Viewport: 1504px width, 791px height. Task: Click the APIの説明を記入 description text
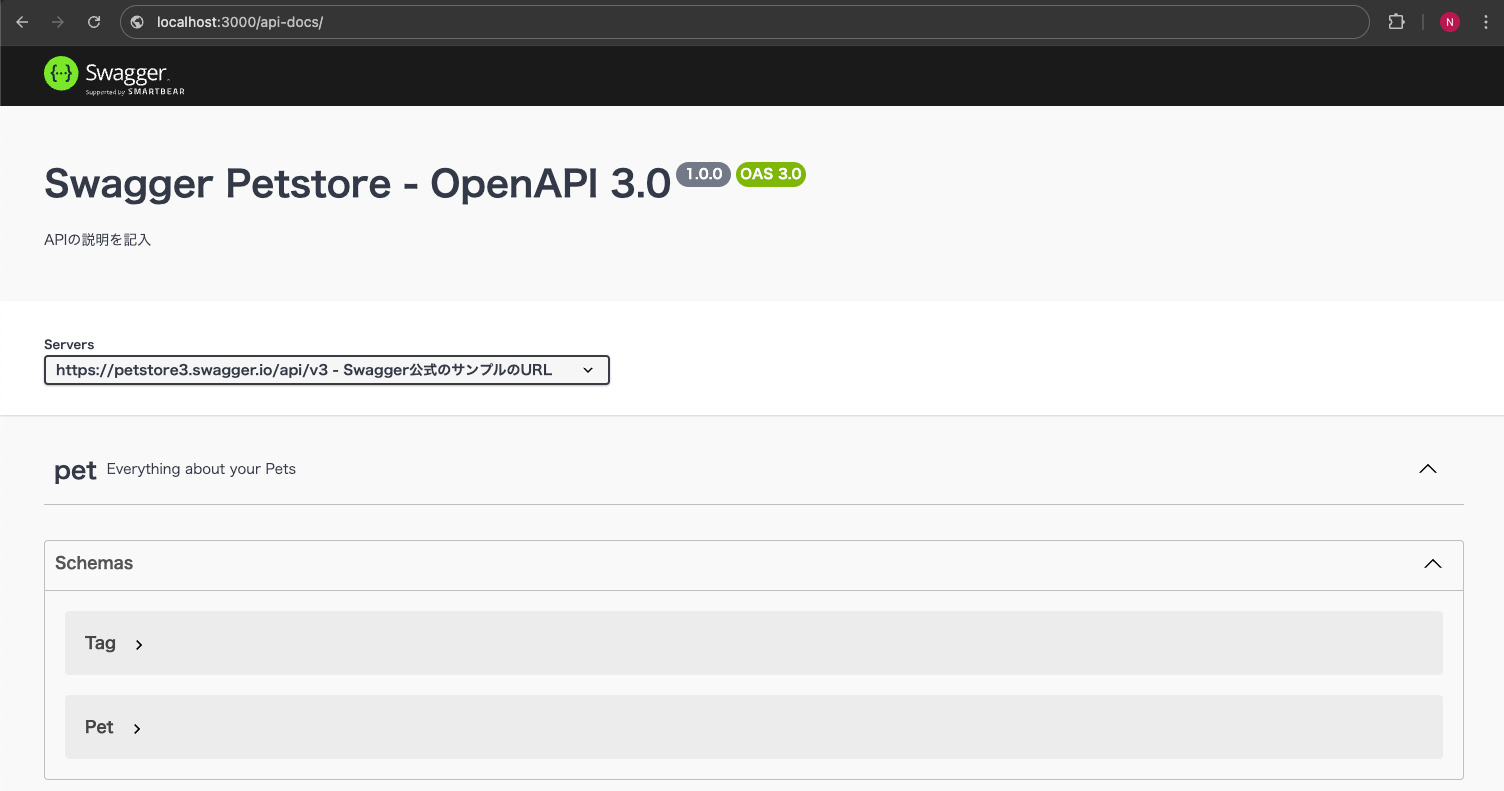pos(98,240)
